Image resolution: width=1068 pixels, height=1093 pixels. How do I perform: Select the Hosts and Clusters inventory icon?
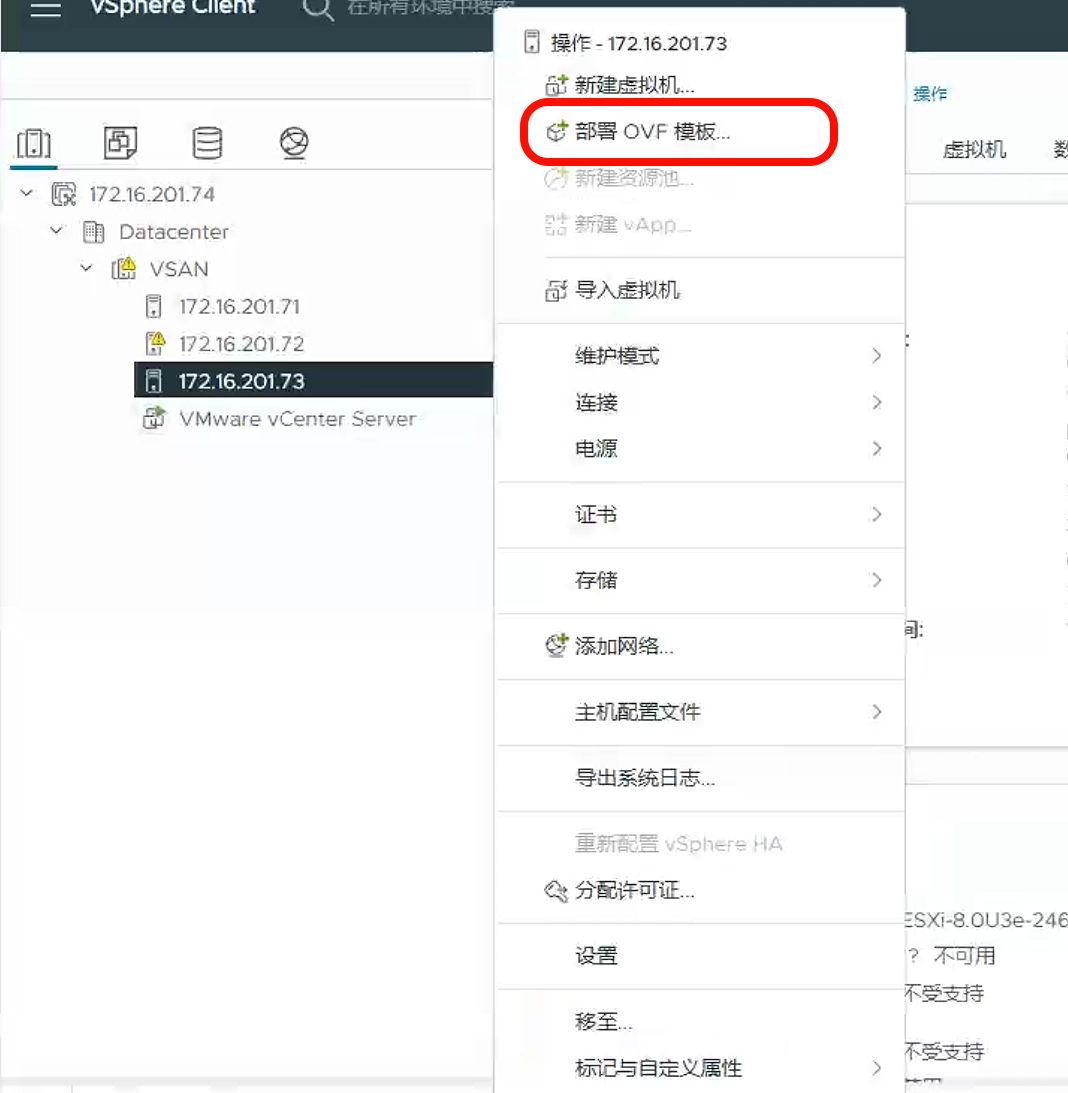pos(34,143)
